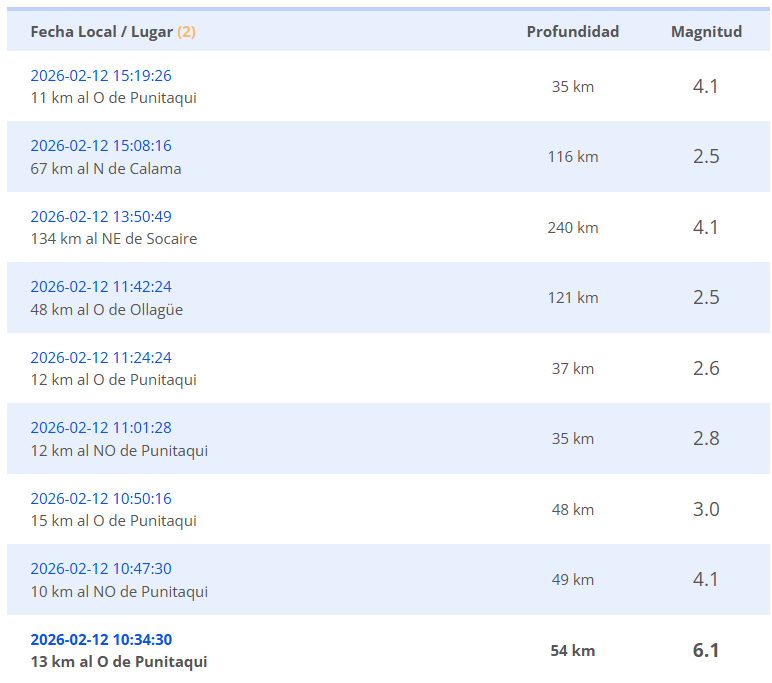Click the 240 km depth cell
The height and width of the screenshot is (683, 772).
click(x=573, y=228)
